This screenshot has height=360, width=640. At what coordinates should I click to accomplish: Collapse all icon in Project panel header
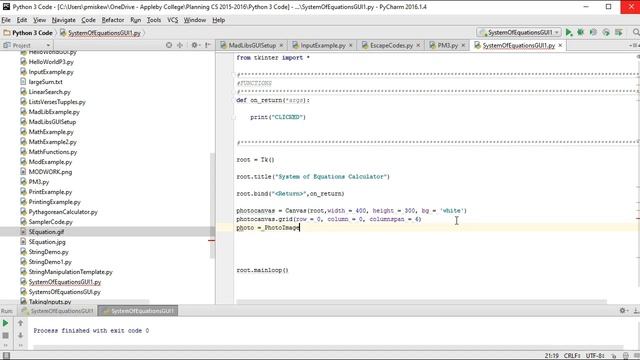coord(180,45)
